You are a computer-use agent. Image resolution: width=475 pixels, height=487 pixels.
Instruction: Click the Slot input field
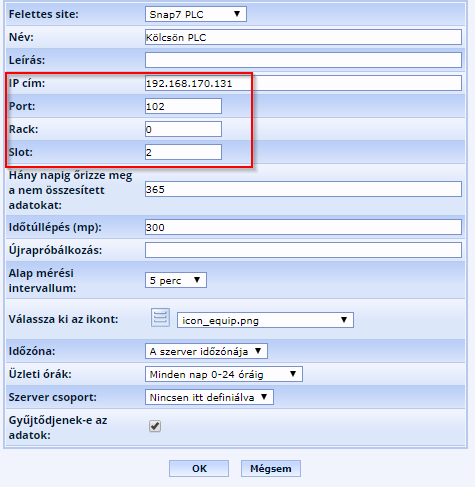pyautogui.click(x=183, y=152)
